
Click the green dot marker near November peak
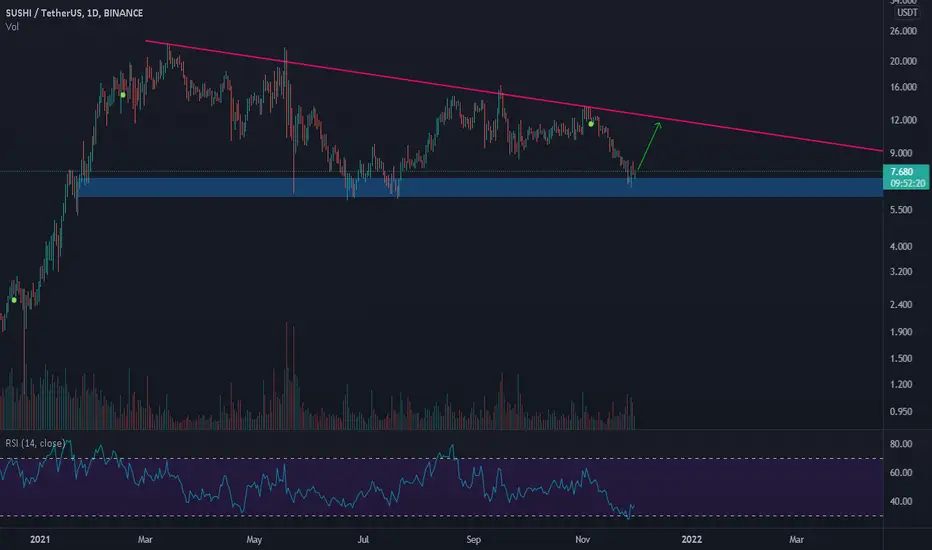[x=591, y=124]
